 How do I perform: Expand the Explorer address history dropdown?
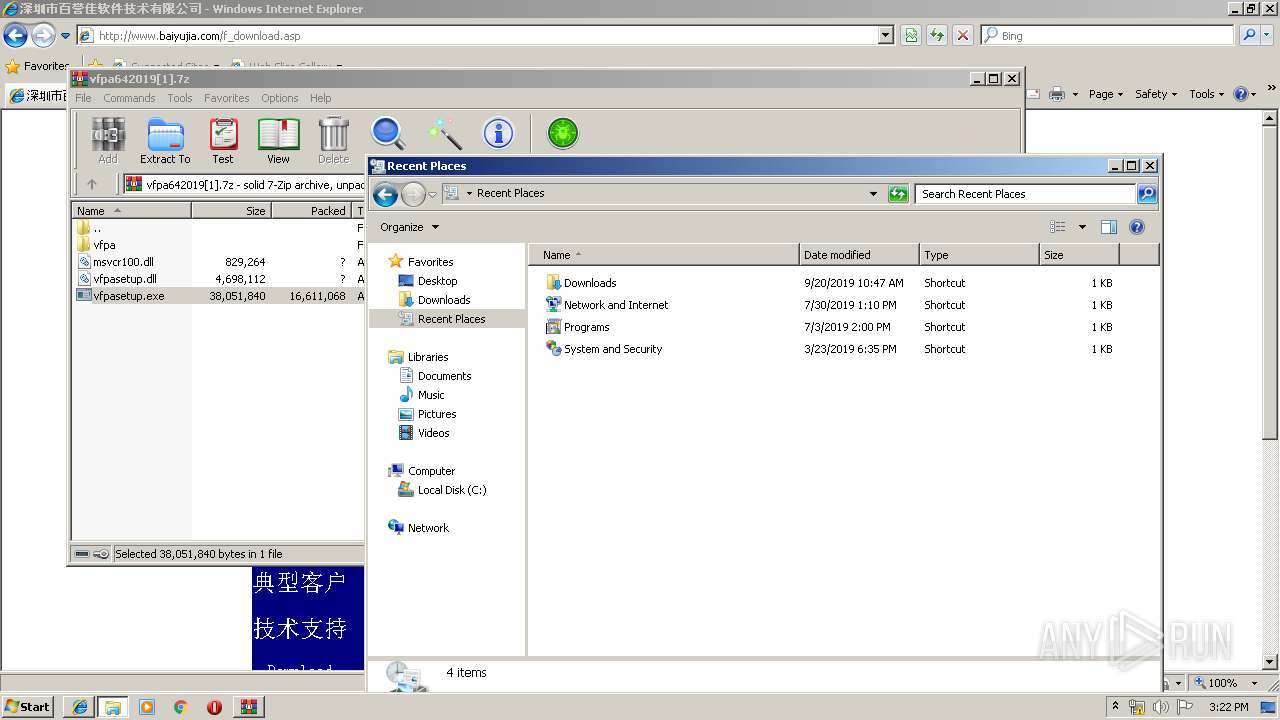[x=873, y=194]
